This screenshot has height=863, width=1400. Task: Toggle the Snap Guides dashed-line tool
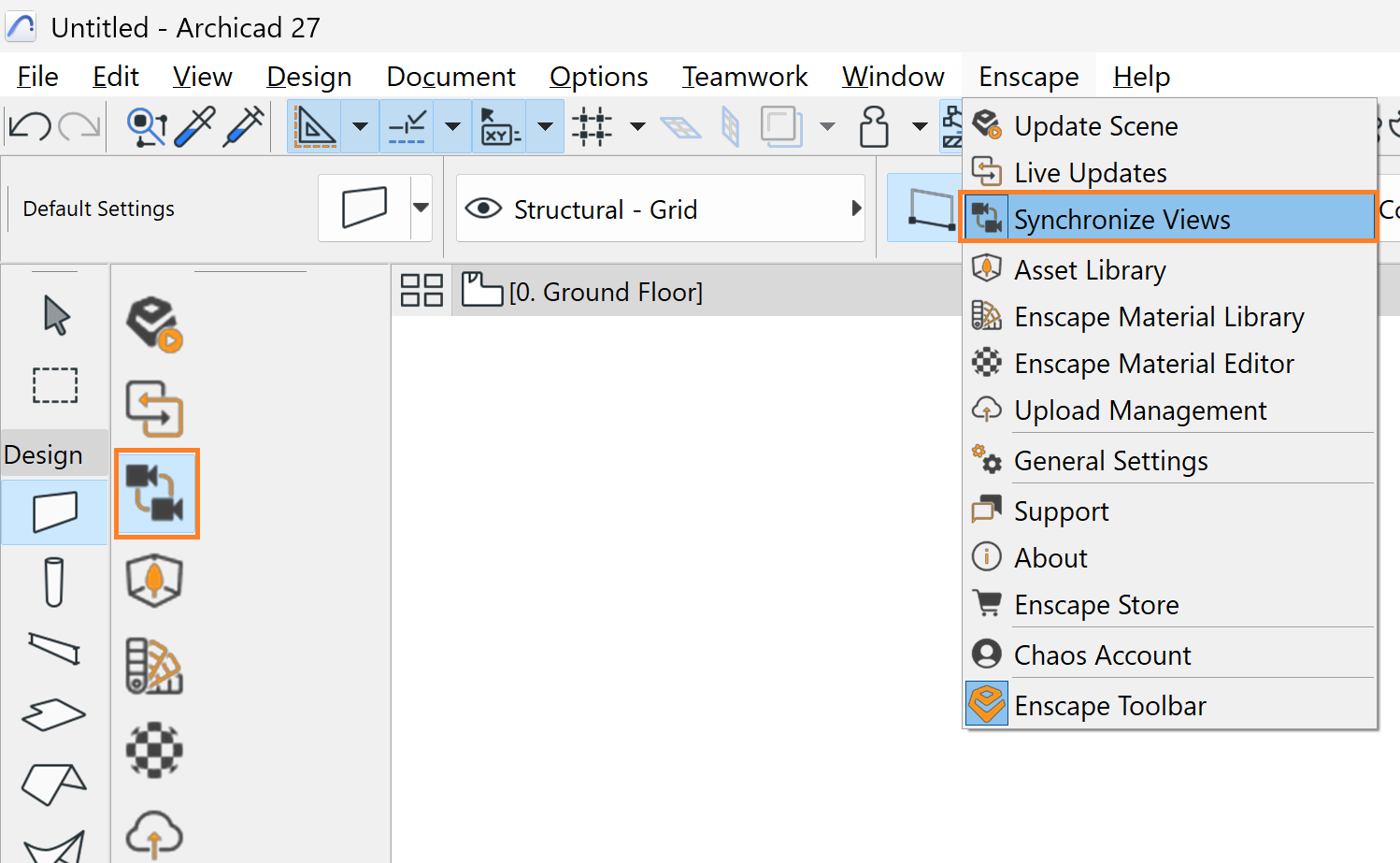[407, 126]
